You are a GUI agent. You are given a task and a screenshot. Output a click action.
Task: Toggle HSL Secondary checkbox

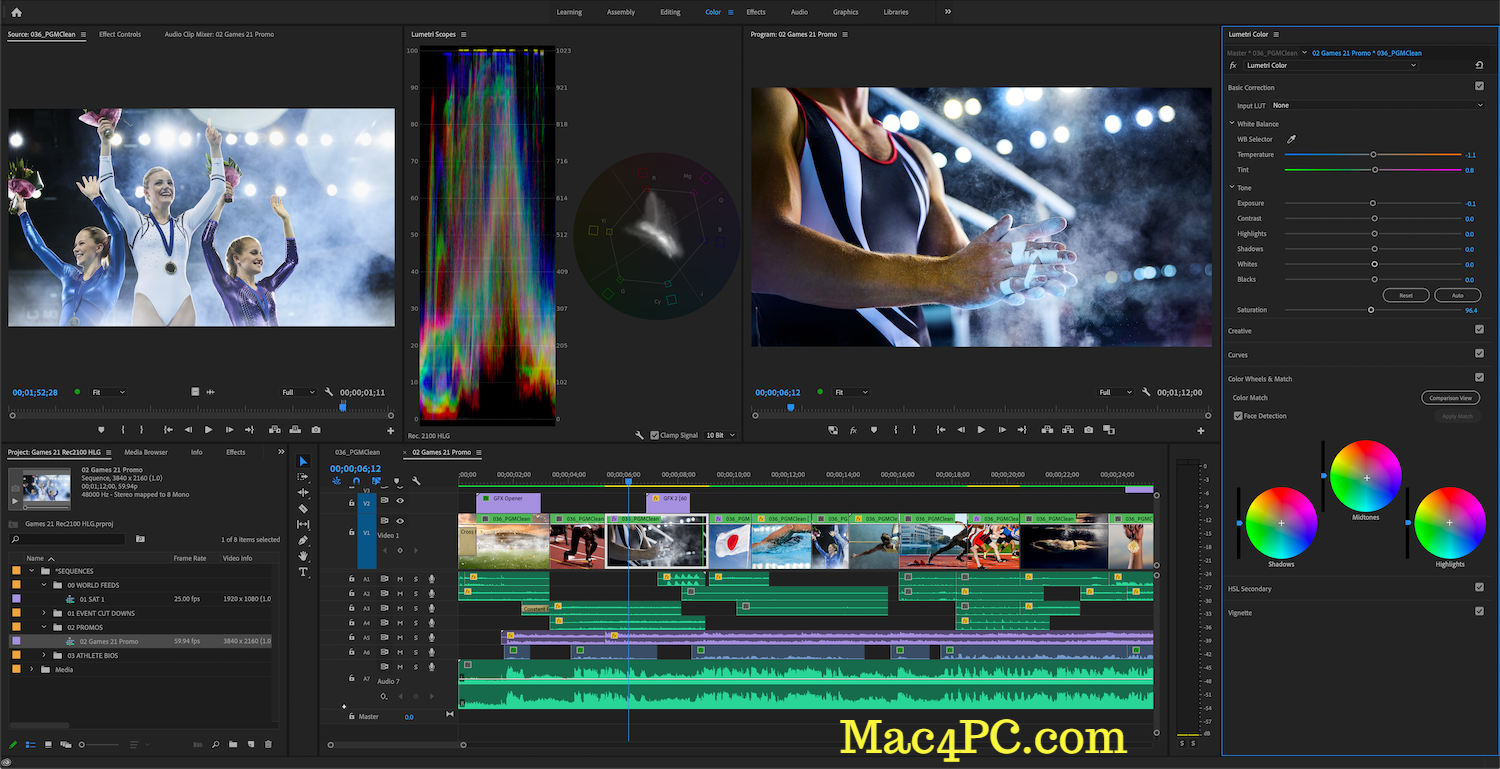[x=1479, y=588]
